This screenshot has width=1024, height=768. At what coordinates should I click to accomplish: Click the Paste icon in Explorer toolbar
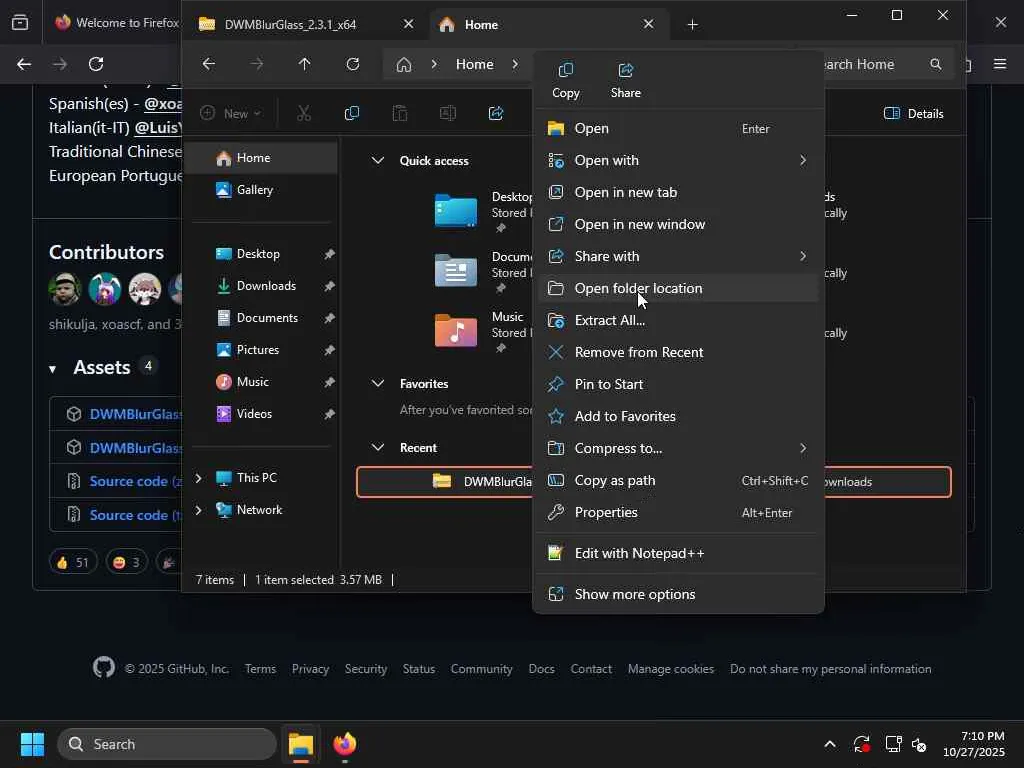point(400,114)
